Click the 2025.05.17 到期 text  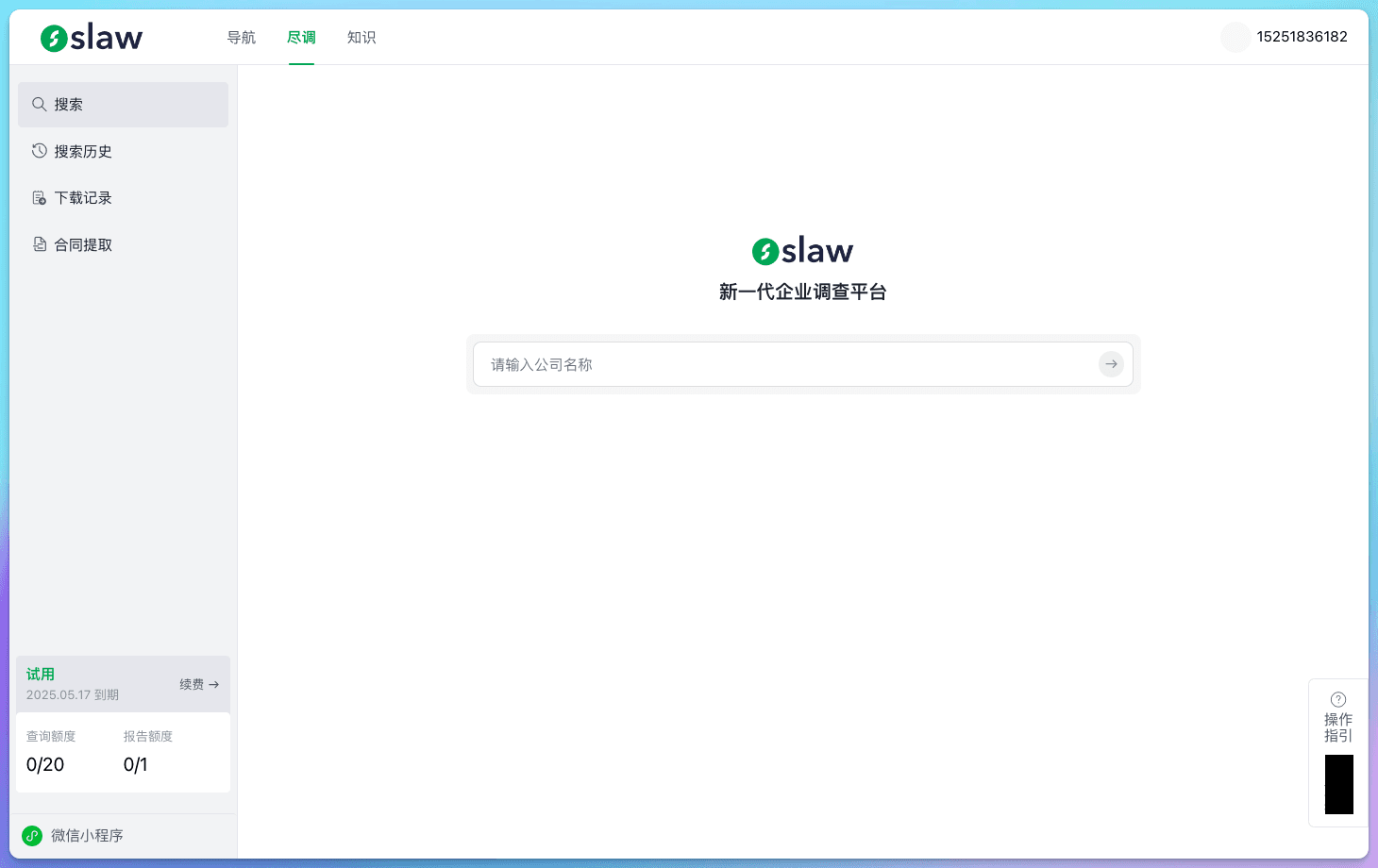tap(73, 695)
